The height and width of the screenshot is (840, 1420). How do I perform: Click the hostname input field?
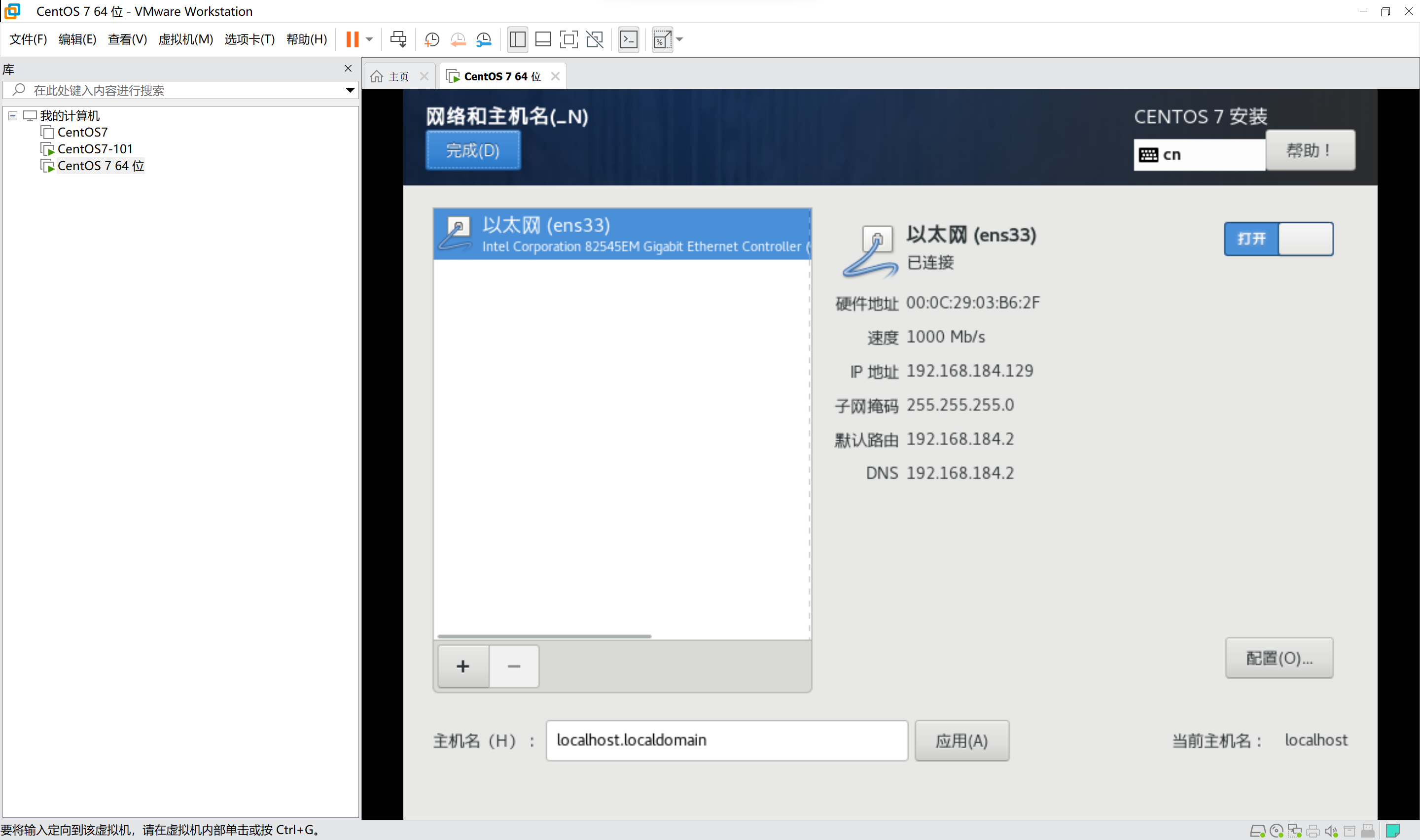(726, 740)
